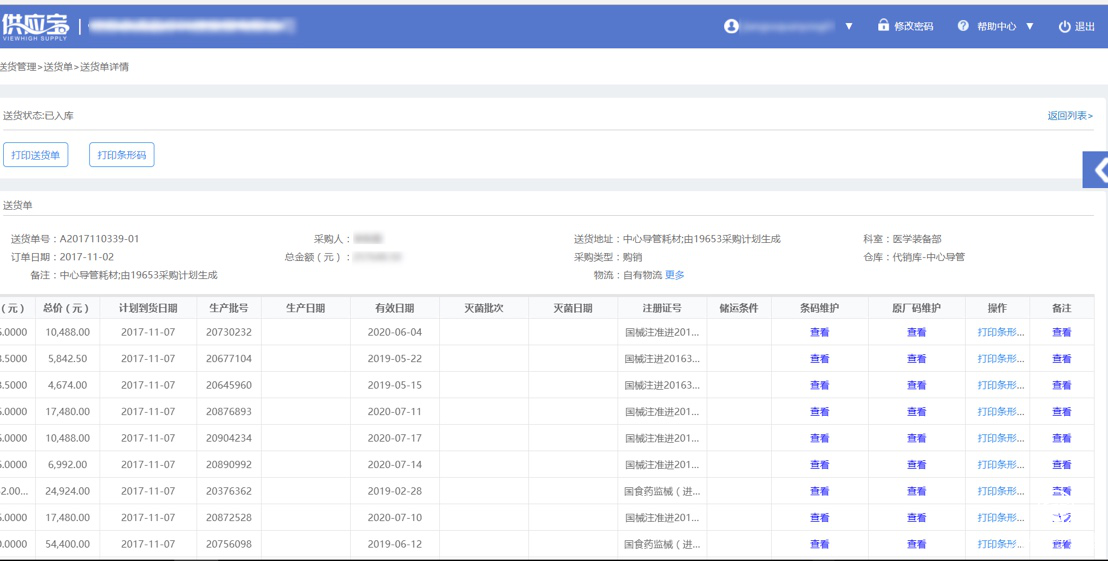Show 更多 logistics info
1108x561 pixels.
tap(675, 275)
